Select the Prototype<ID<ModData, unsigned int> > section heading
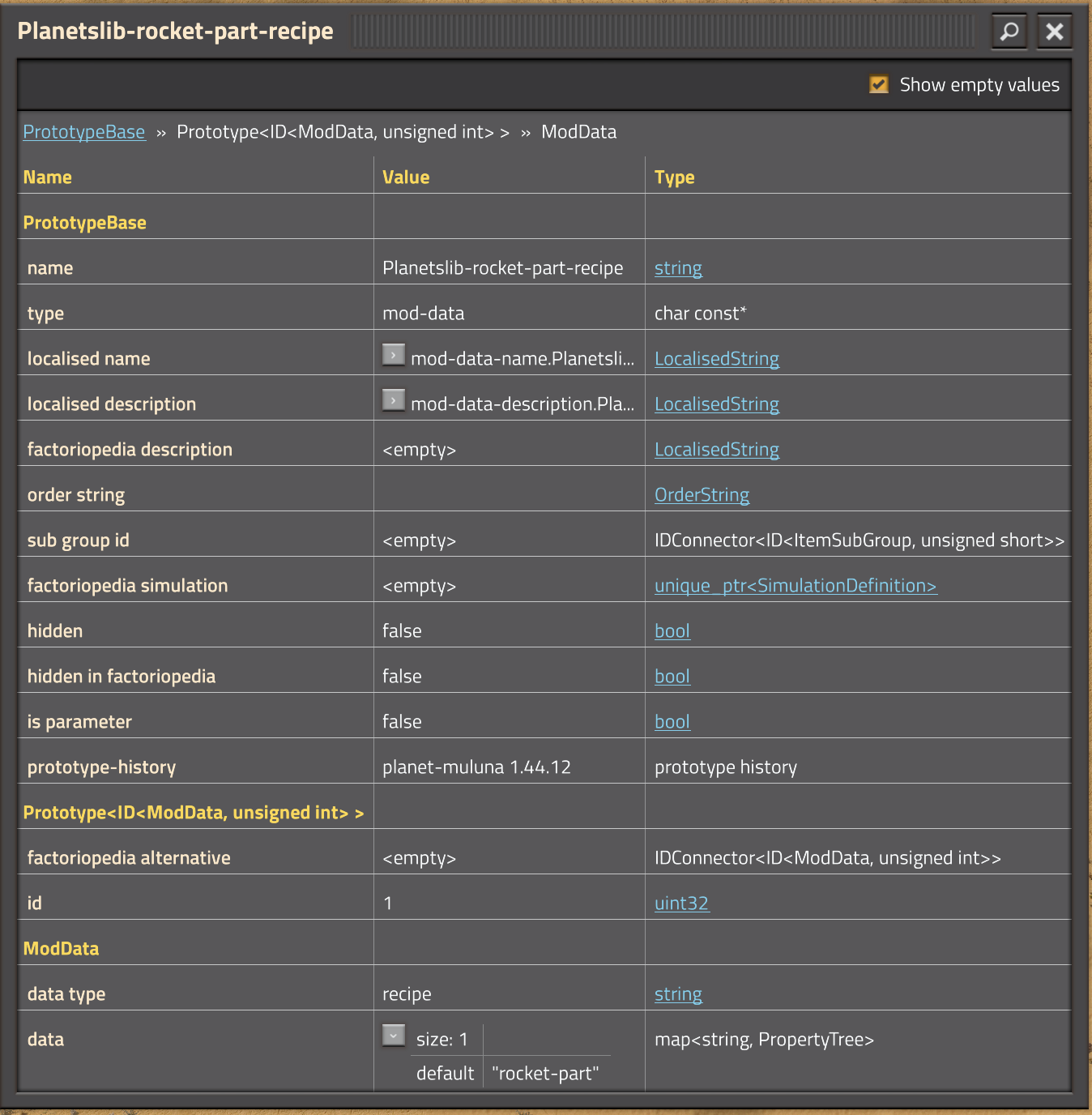The image size is (1092, 1115). [194, 813]
